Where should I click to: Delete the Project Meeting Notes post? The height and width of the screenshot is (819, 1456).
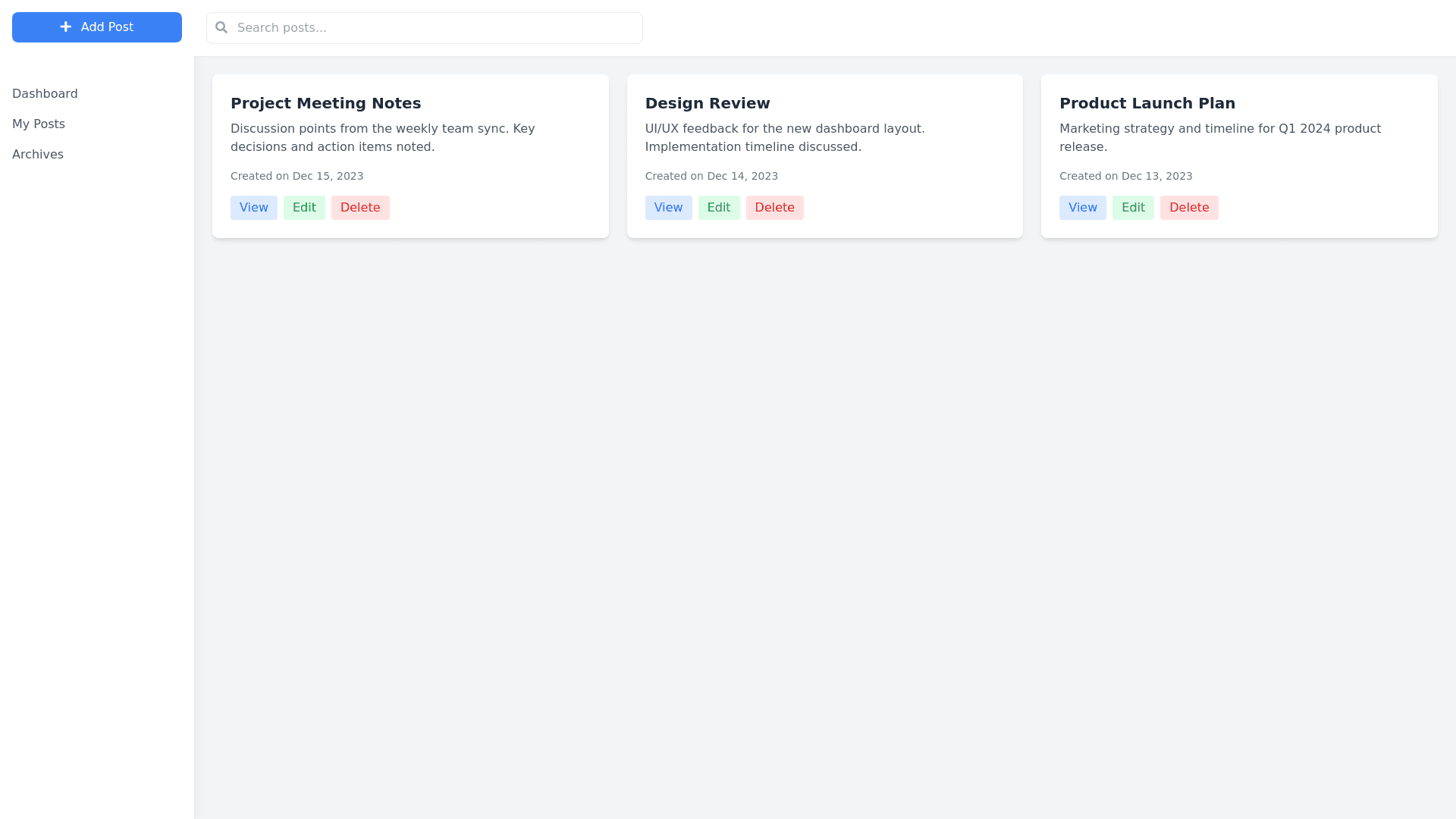tap(360, 208)
